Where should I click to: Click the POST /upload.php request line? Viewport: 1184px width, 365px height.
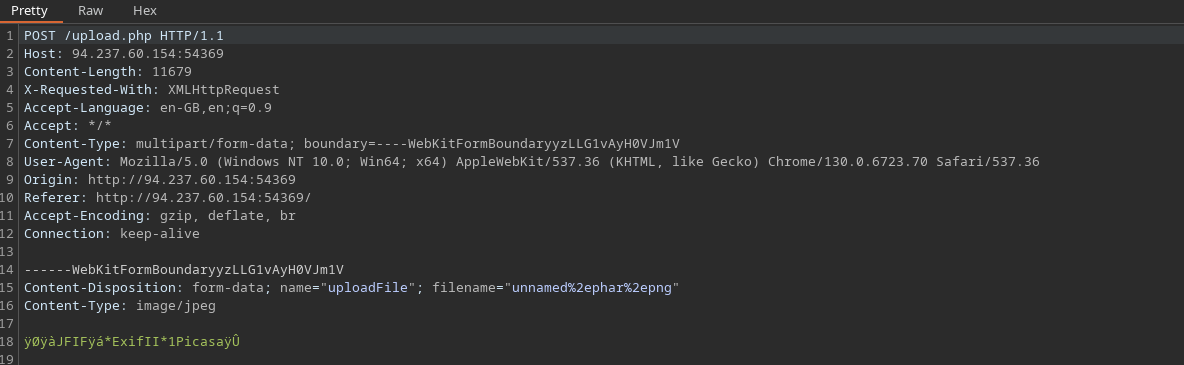pyautogui.click(x=124, y=36)
